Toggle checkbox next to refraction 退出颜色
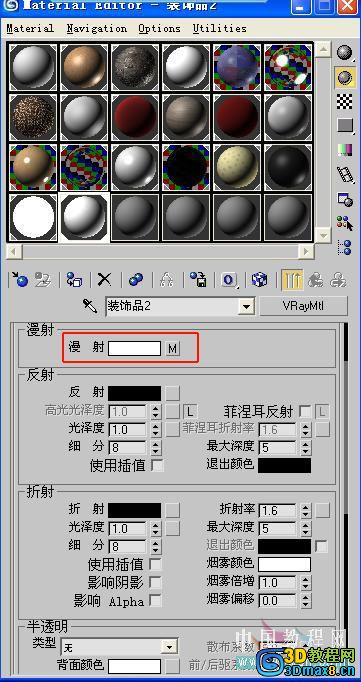 321,546
